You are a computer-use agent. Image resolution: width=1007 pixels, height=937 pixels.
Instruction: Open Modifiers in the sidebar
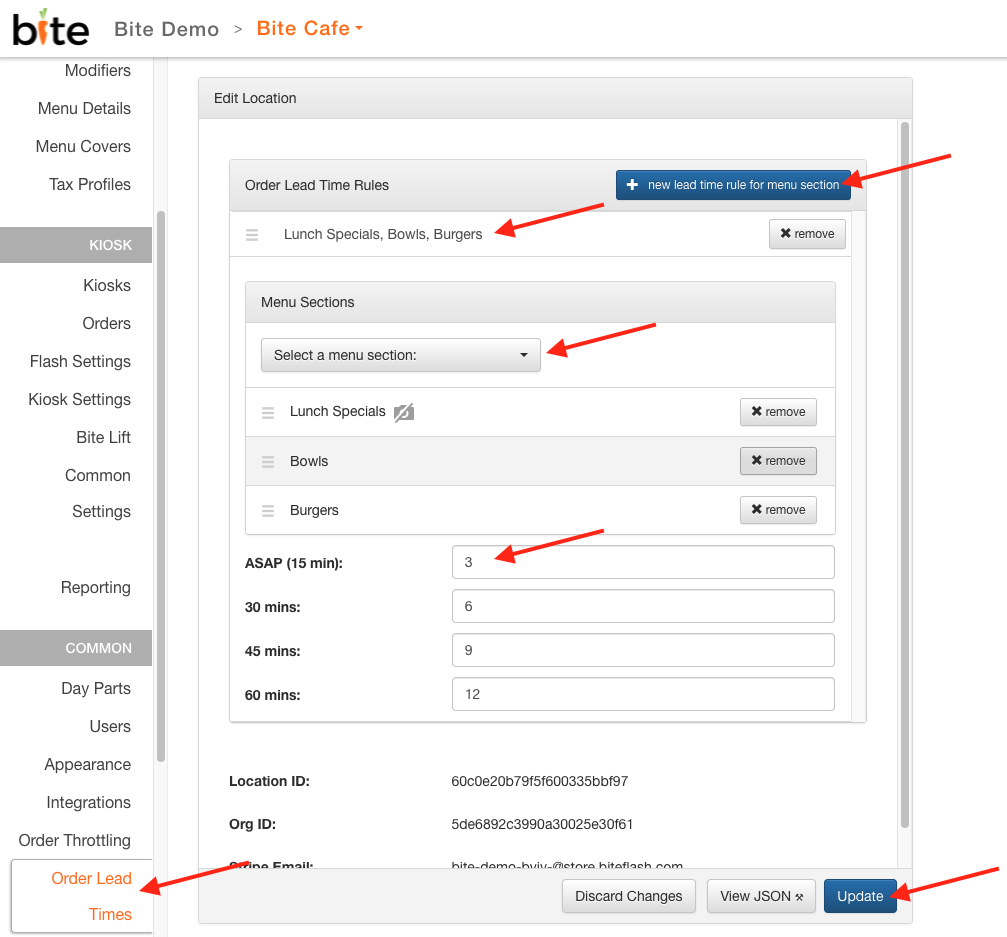click(x=98, y=70)
